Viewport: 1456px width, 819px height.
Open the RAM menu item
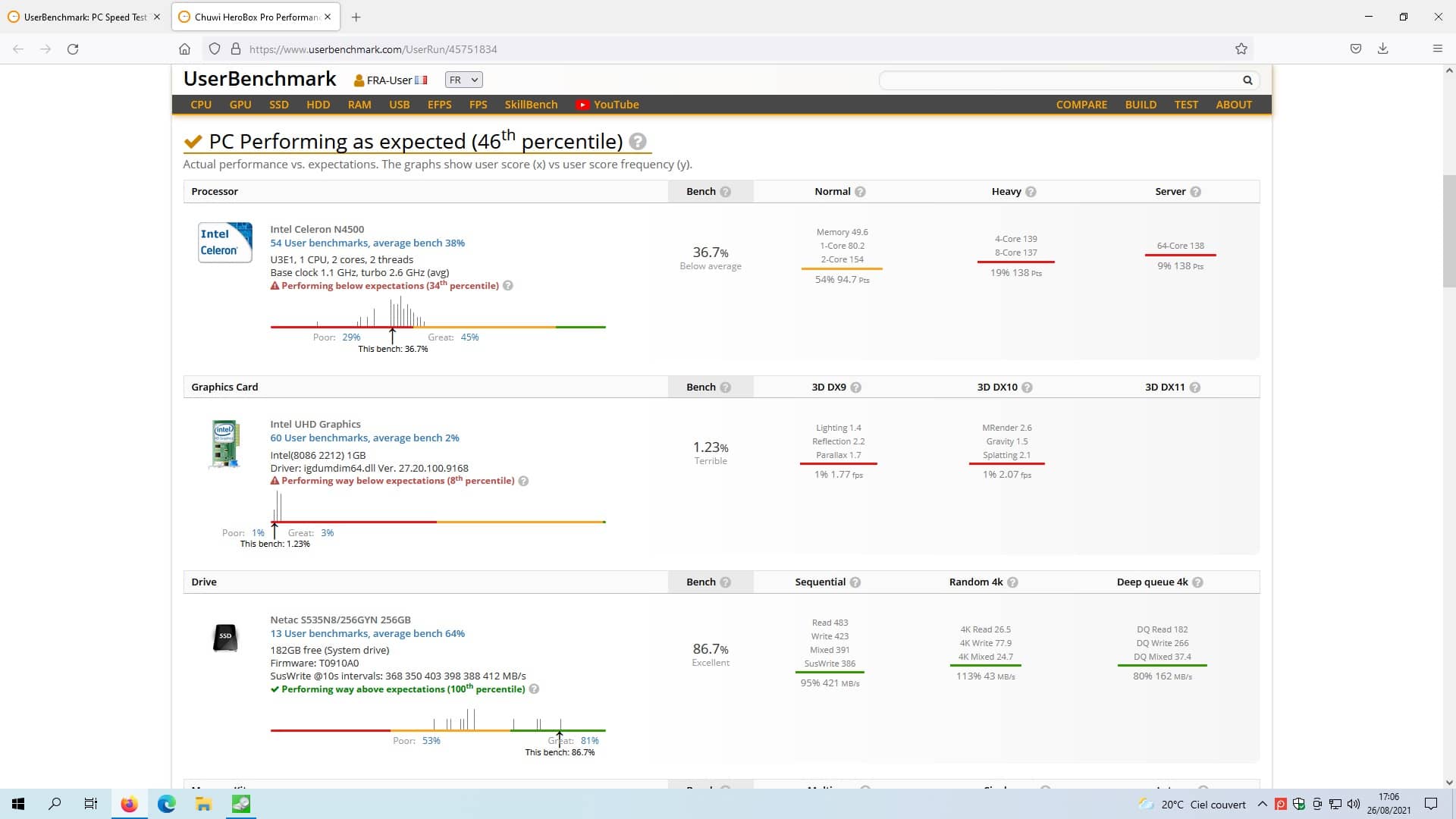(359, 105)
